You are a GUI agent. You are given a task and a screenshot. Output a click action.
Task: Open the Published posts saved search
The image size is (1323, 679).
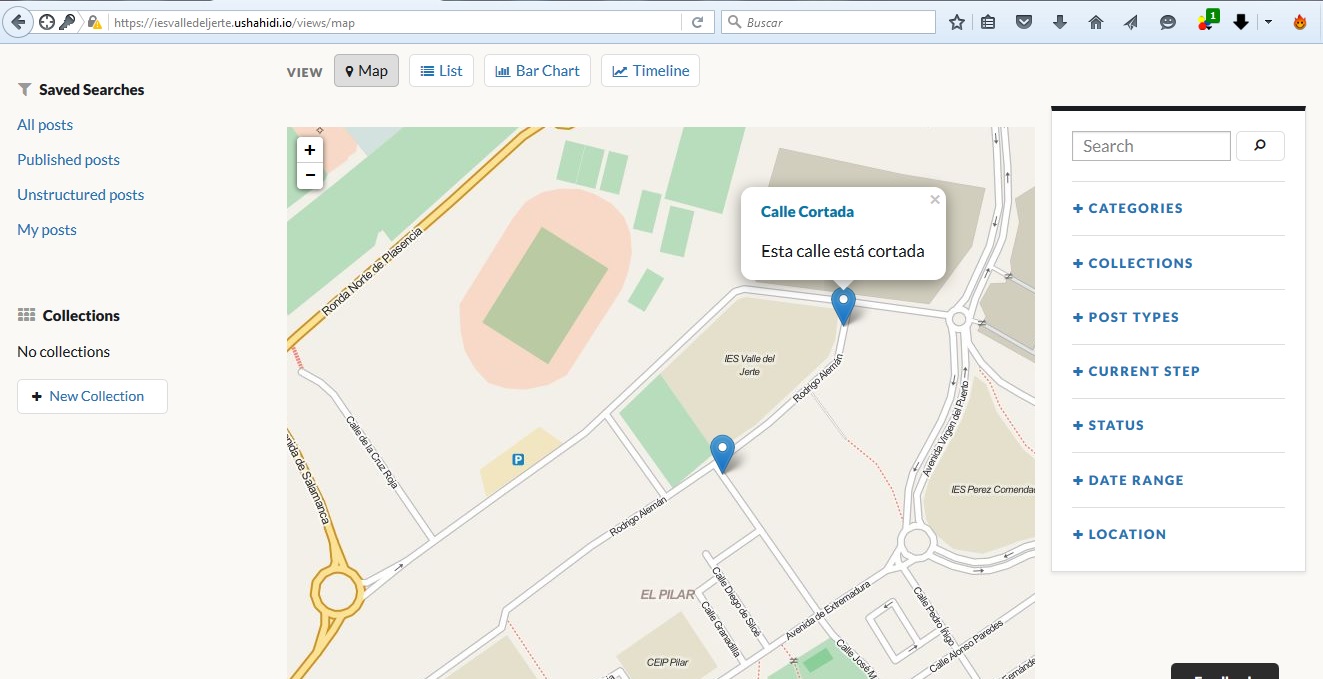[x=68, y=160]
